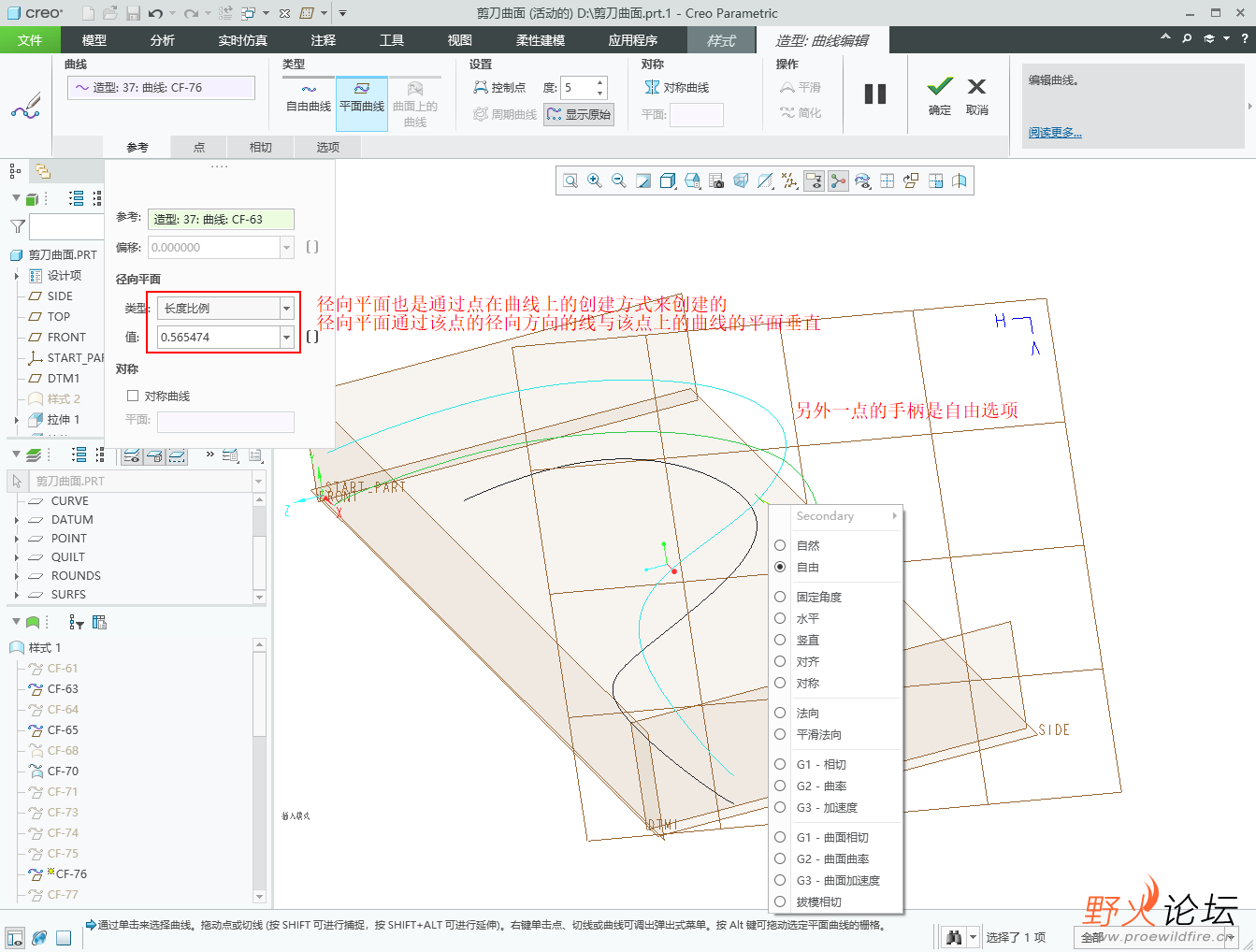
Task: Click the Repaint screen icon
Action: click(643, 181)
